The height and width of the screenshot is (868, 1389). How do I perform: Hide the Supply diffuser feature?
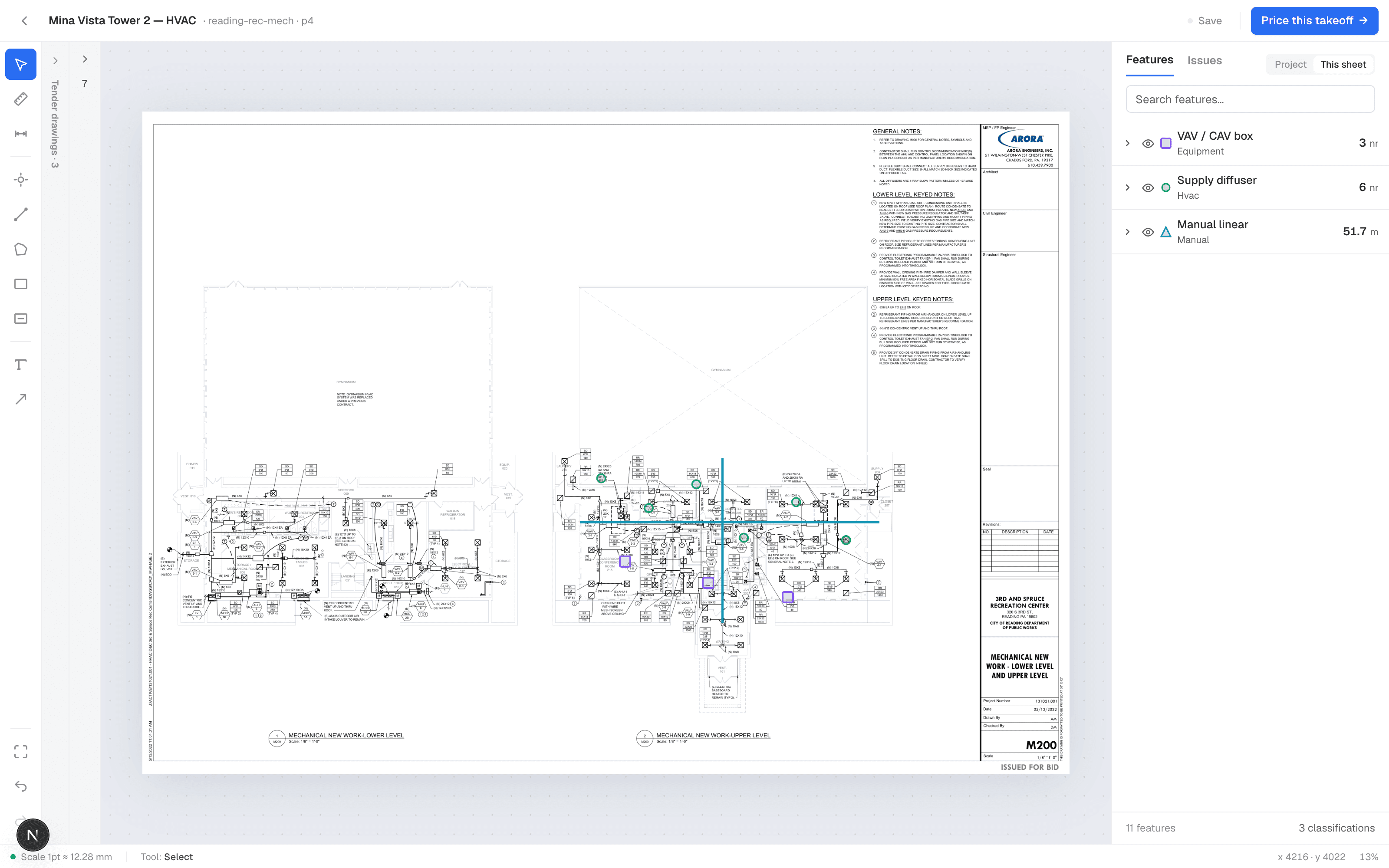pos(1148,188)
